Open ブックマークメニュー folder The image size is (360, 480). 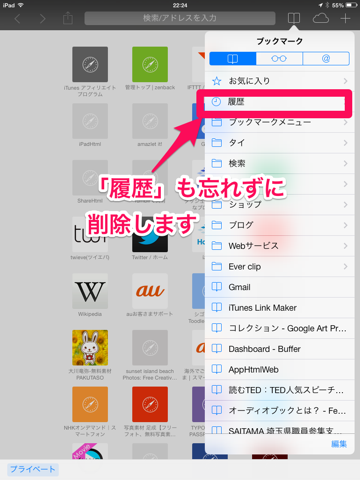pyautogui.click(x=279, y=122)
